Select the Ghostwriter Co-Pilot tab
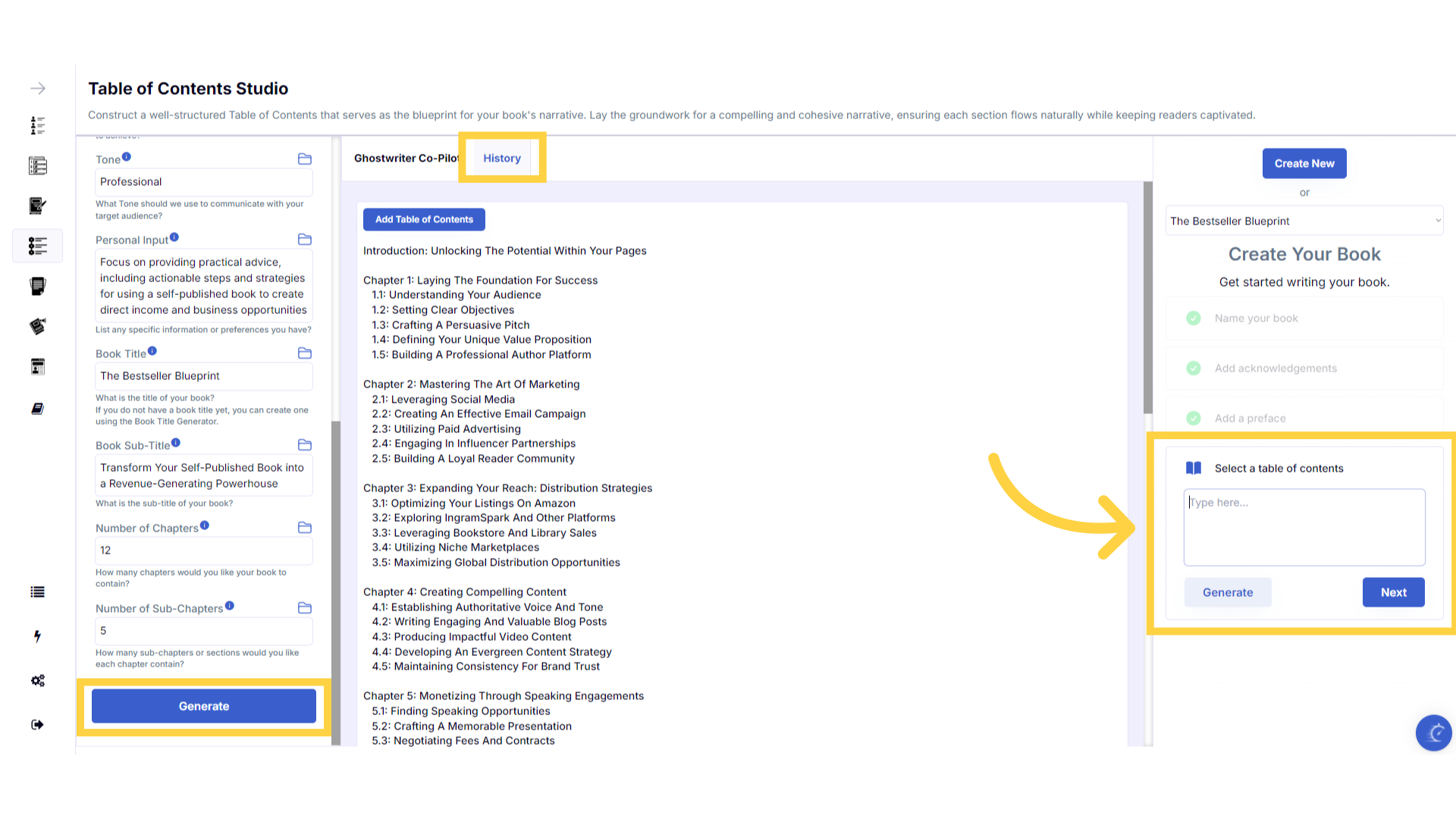Image resolution: width=1456 pixels, height=819 pixels. (406, 158)
